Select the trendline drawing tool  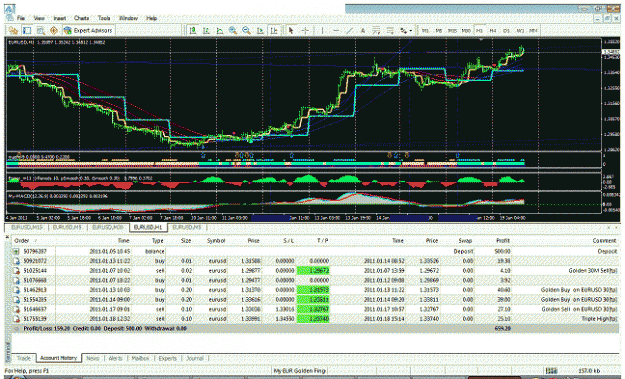point(349,30)
